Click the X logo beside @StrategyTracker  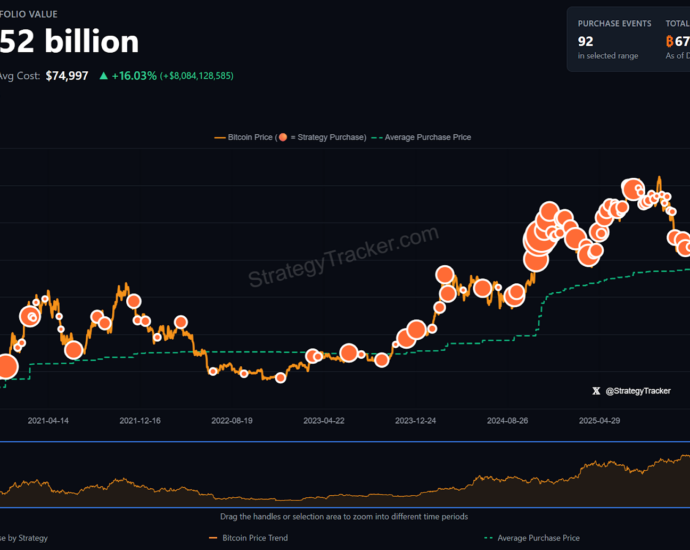point(597,391)
